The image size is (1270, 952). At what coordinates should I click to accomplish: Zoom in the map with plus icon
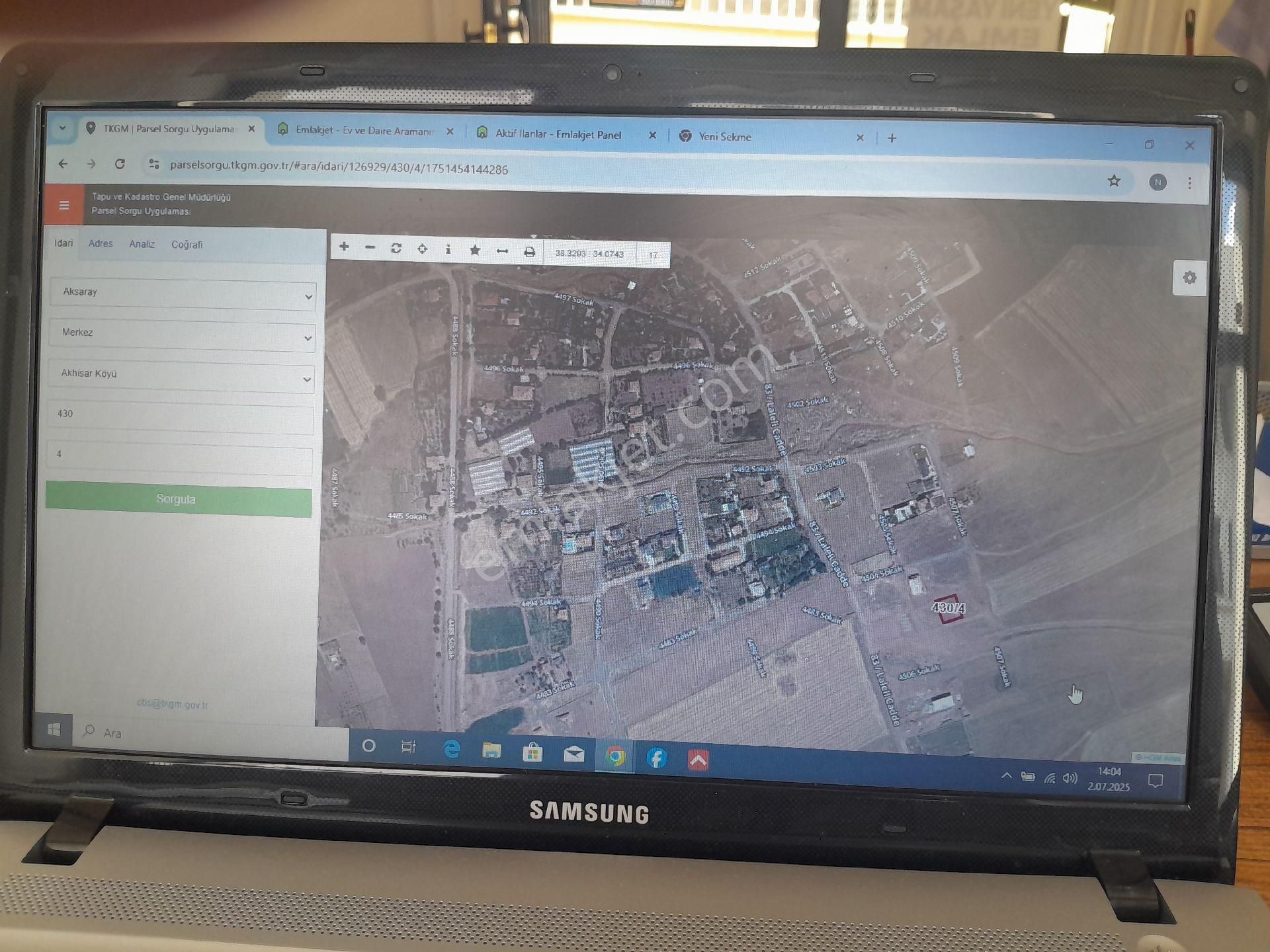344,247
